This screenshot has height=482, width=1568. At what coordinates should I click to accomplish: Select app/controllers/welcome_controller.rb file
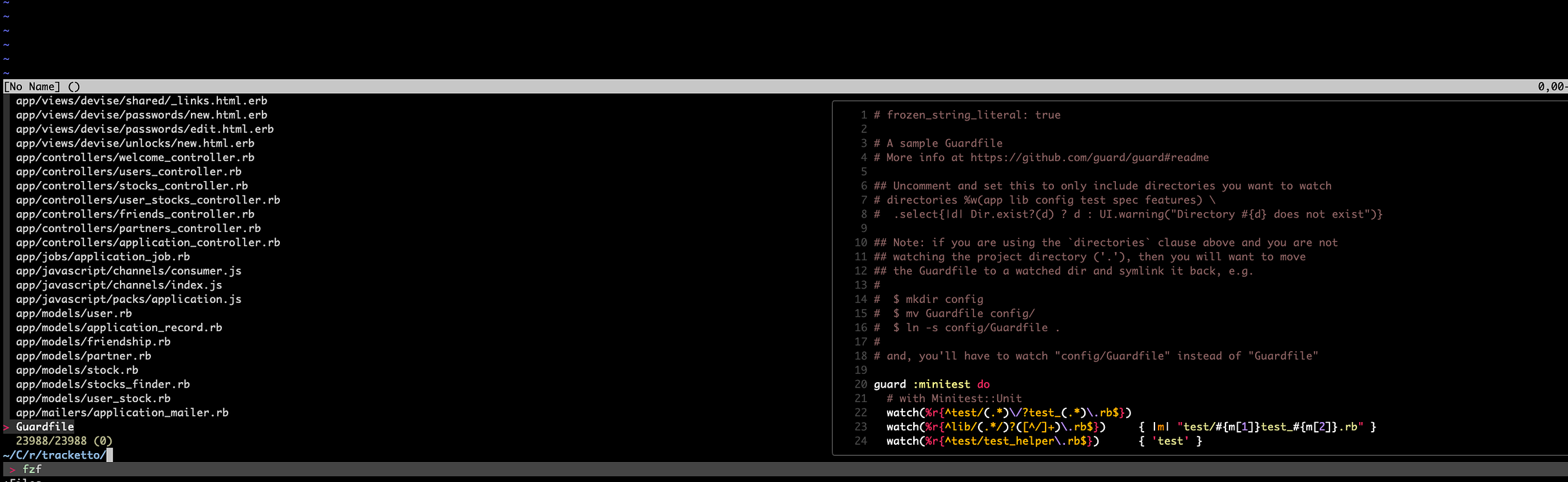[135, 158]
